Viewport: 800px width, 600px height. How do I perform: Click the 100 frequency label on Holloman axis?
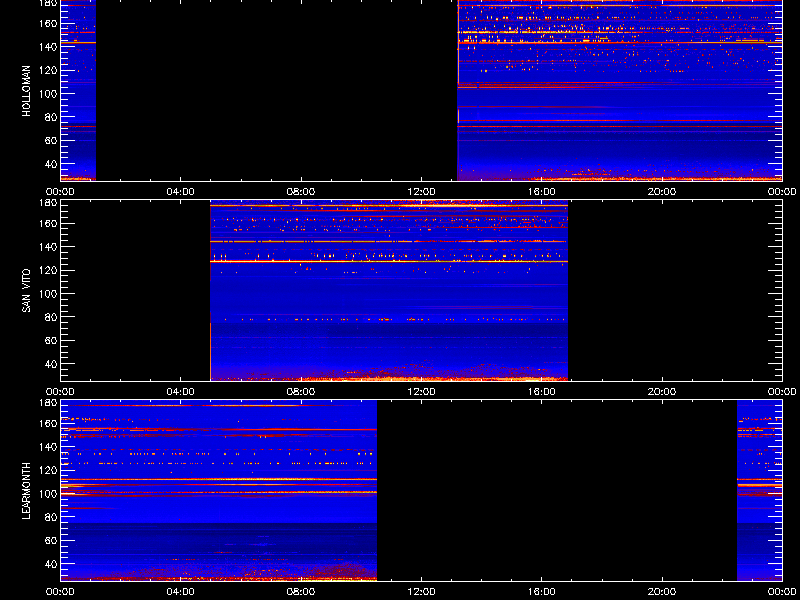(49, 93)
